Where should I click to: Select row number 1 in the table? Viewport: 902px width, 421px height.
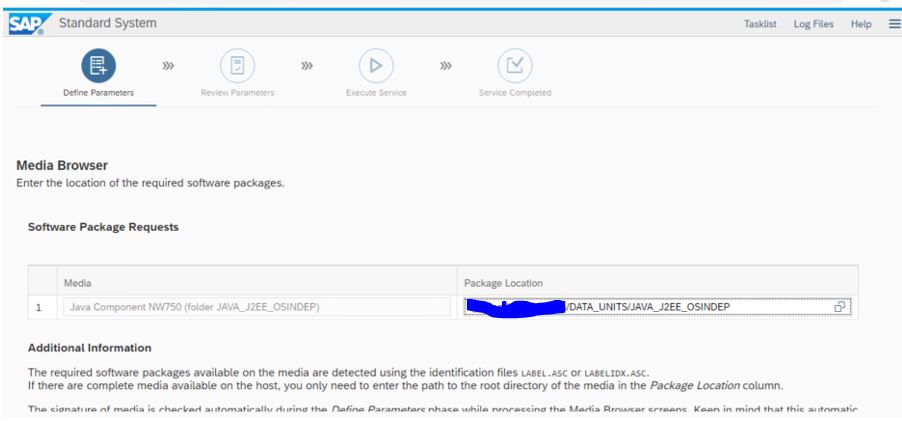39,308
